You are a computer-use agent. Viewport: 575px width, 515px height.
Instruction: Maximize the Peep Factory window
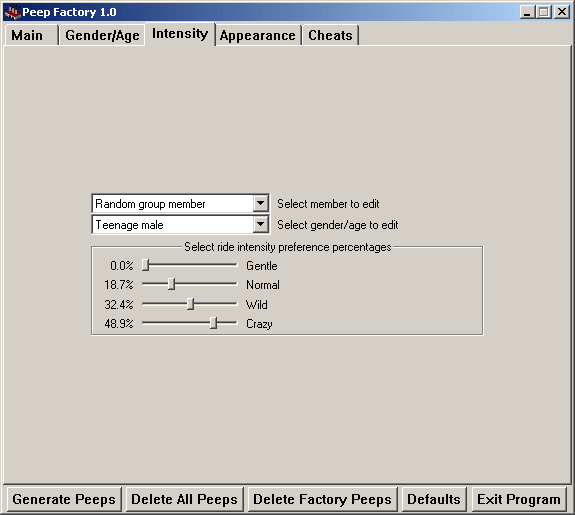click(543, 12)
